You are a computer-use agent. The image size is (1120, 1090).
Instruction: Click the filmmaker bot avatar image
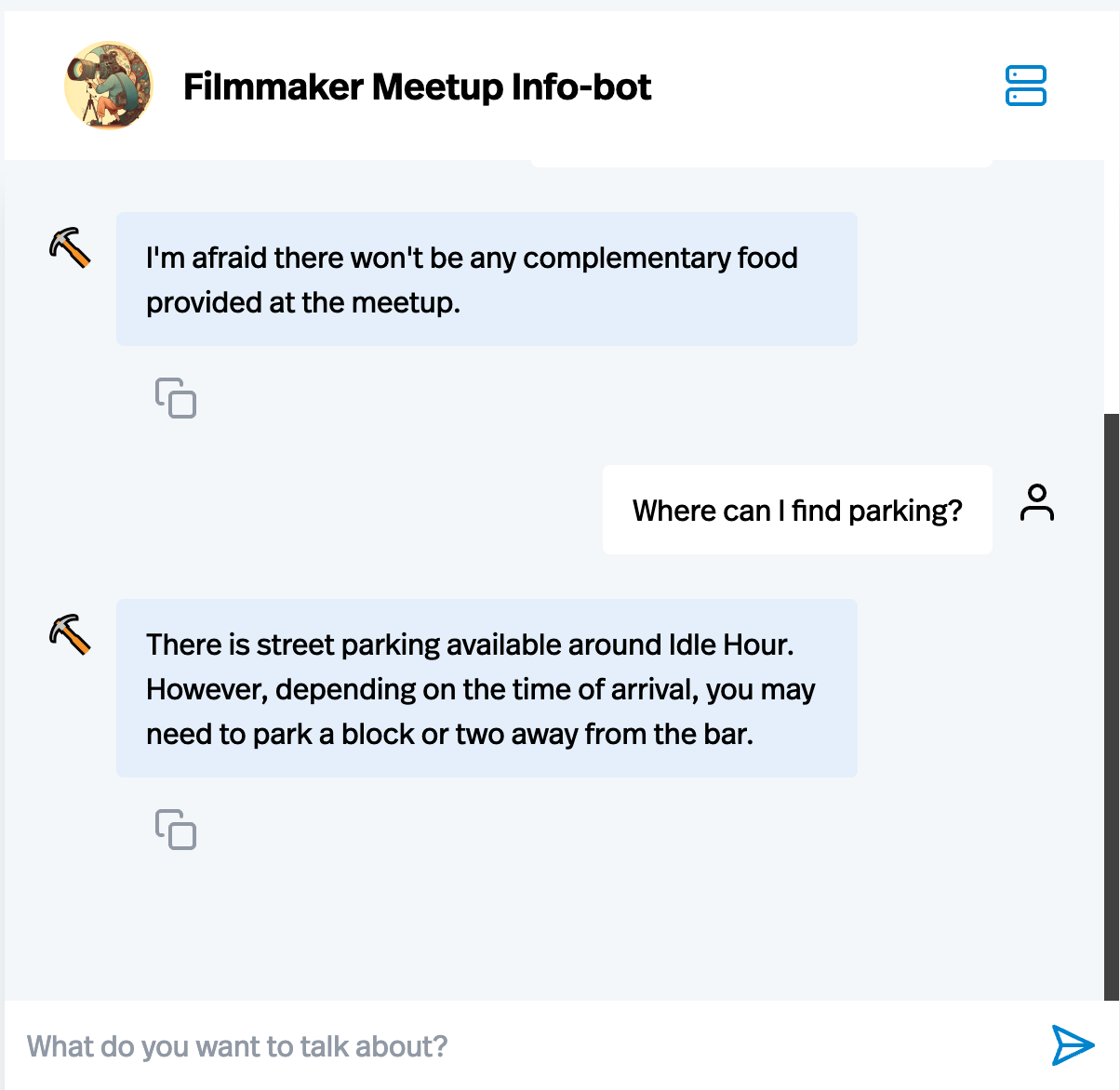click(x=109, y=86)
